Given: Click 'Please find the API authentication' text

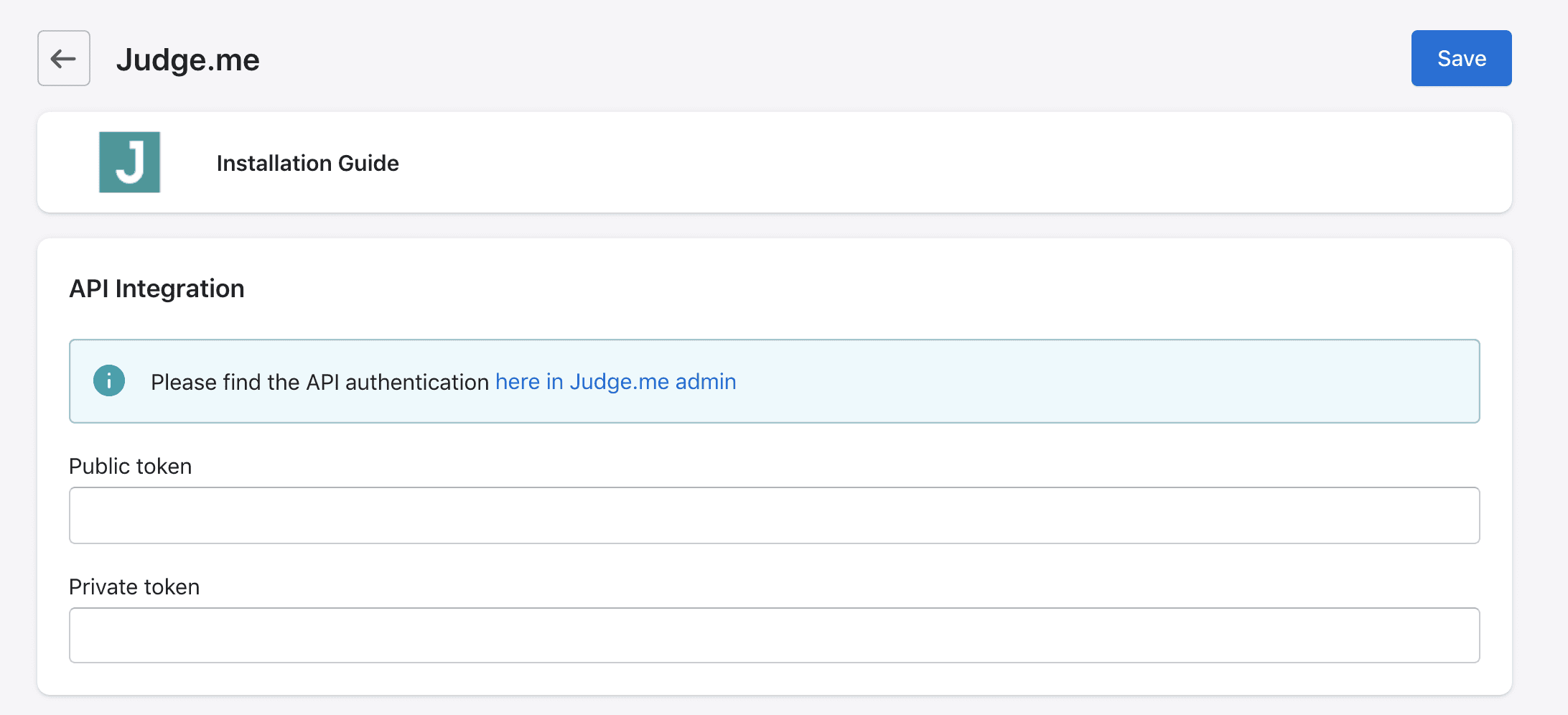Looking at the screenshot, I should pos(319,382).
